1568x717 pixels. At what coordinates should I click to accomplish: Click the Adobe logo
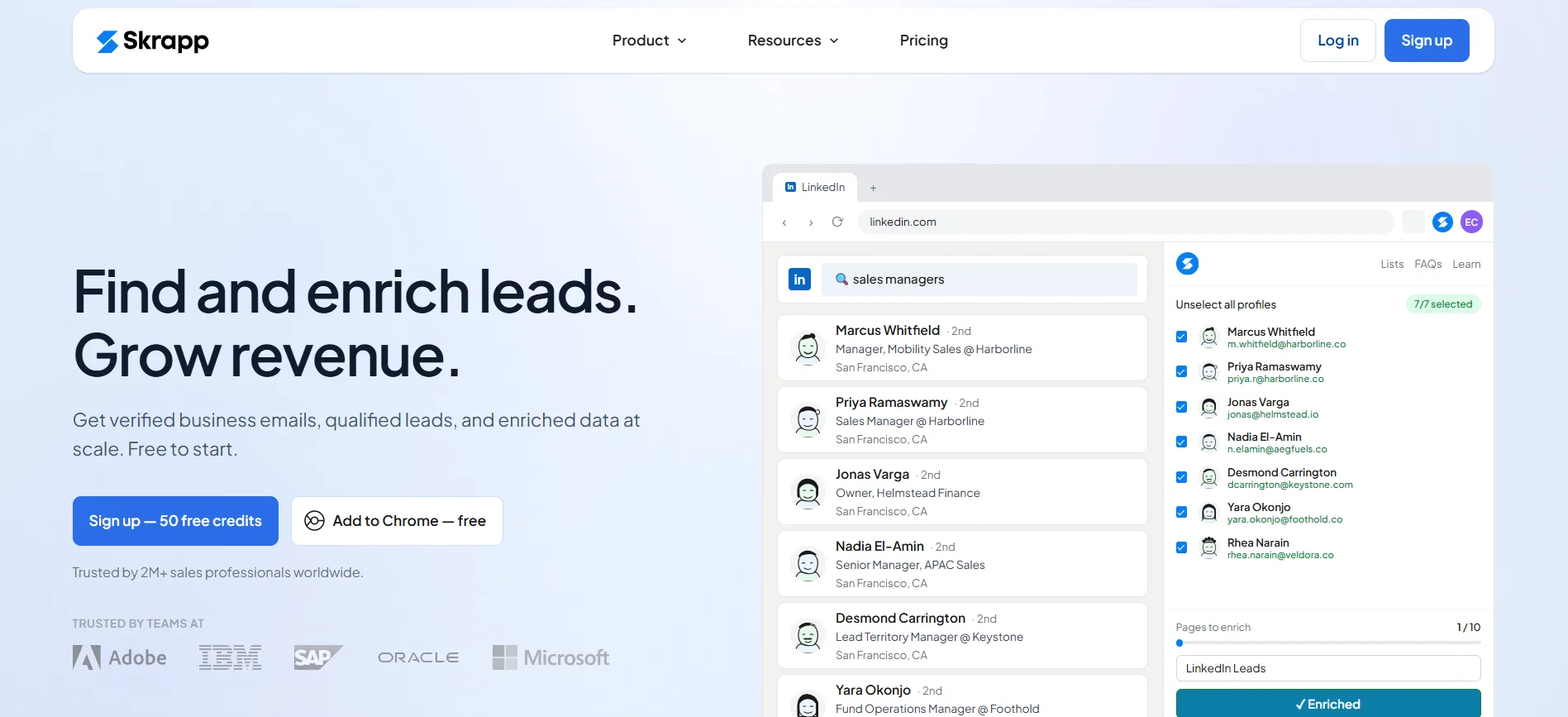tap(120, 657)
